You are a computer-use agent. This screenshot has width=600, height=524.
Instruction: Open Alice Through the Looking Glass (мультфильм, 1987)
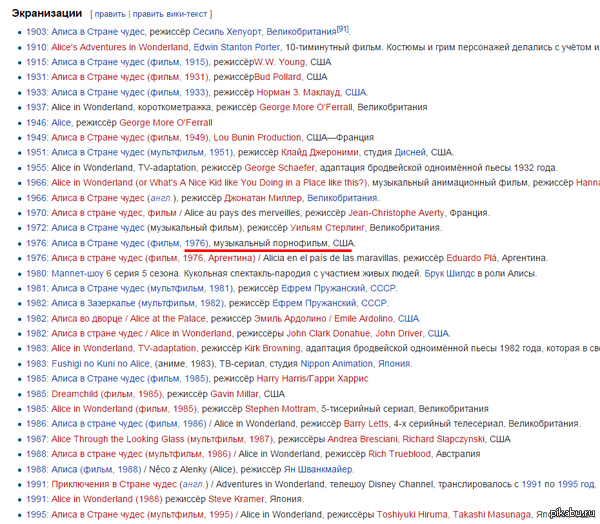tap(162, 439)
